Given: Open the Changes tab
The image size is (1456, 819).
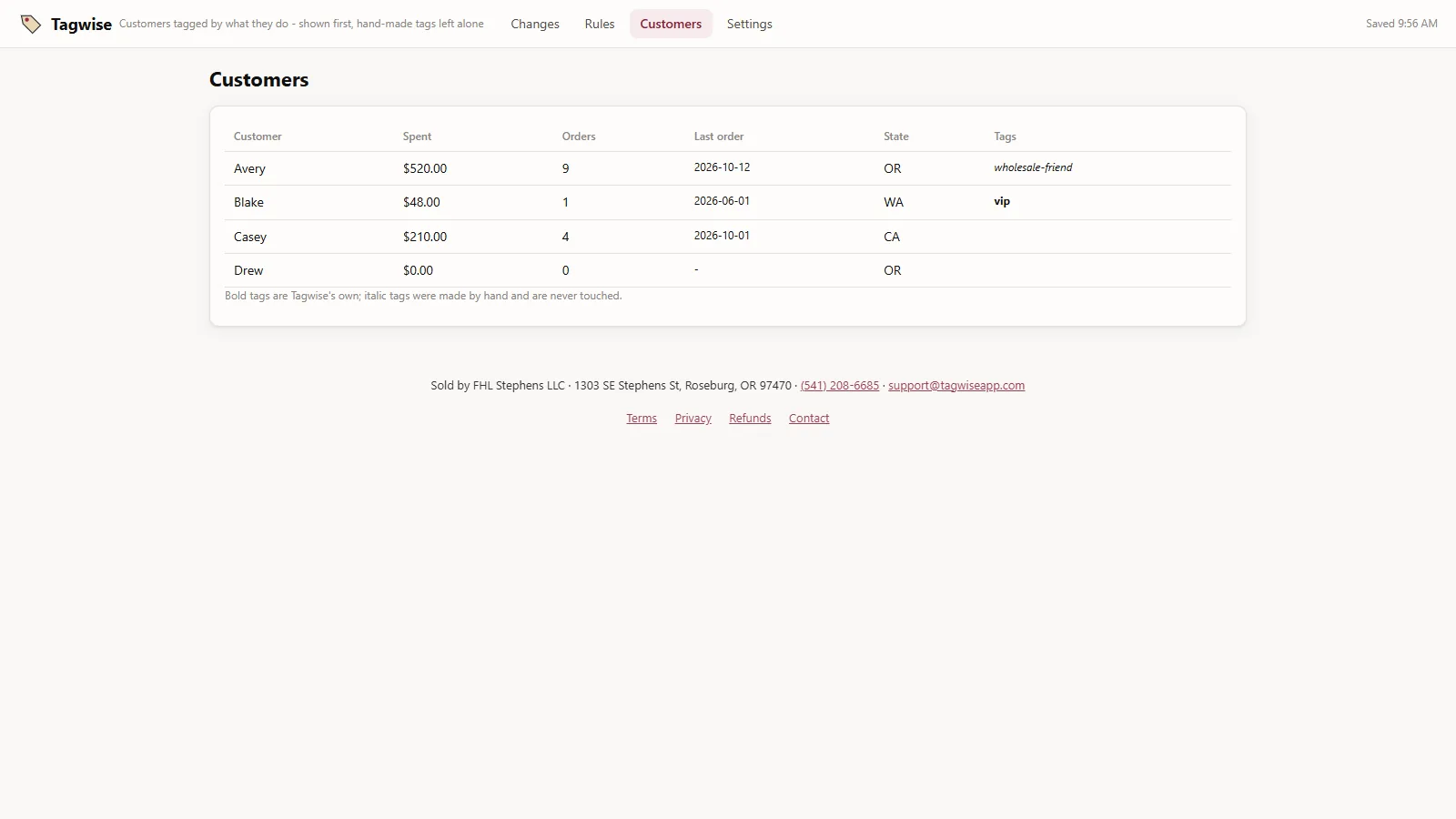Looking at the screenshot, I should 535,24.
